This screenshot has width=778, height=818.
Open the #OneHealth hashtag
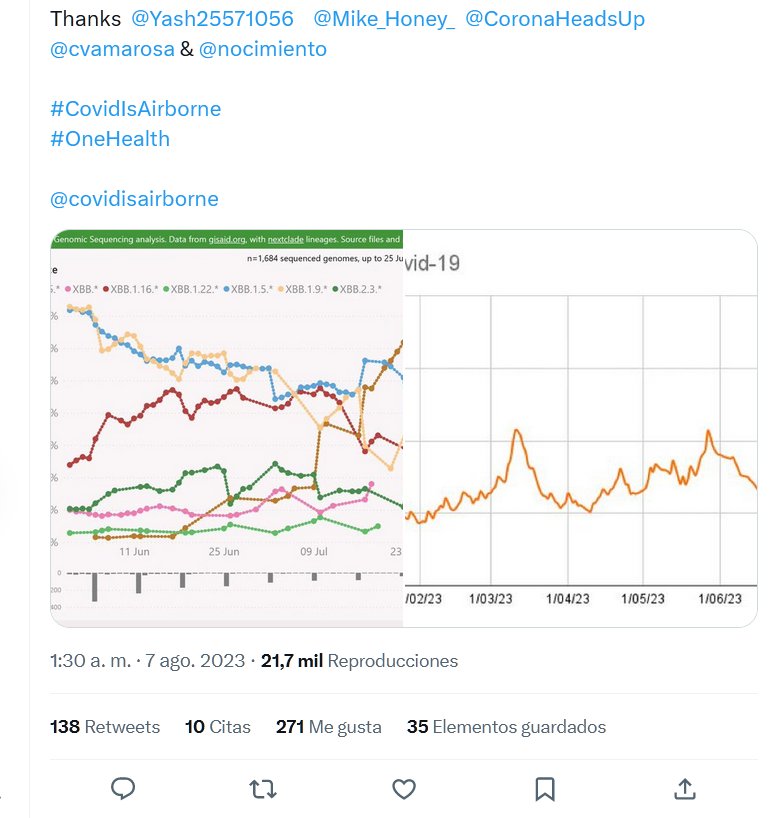point(110,139)
